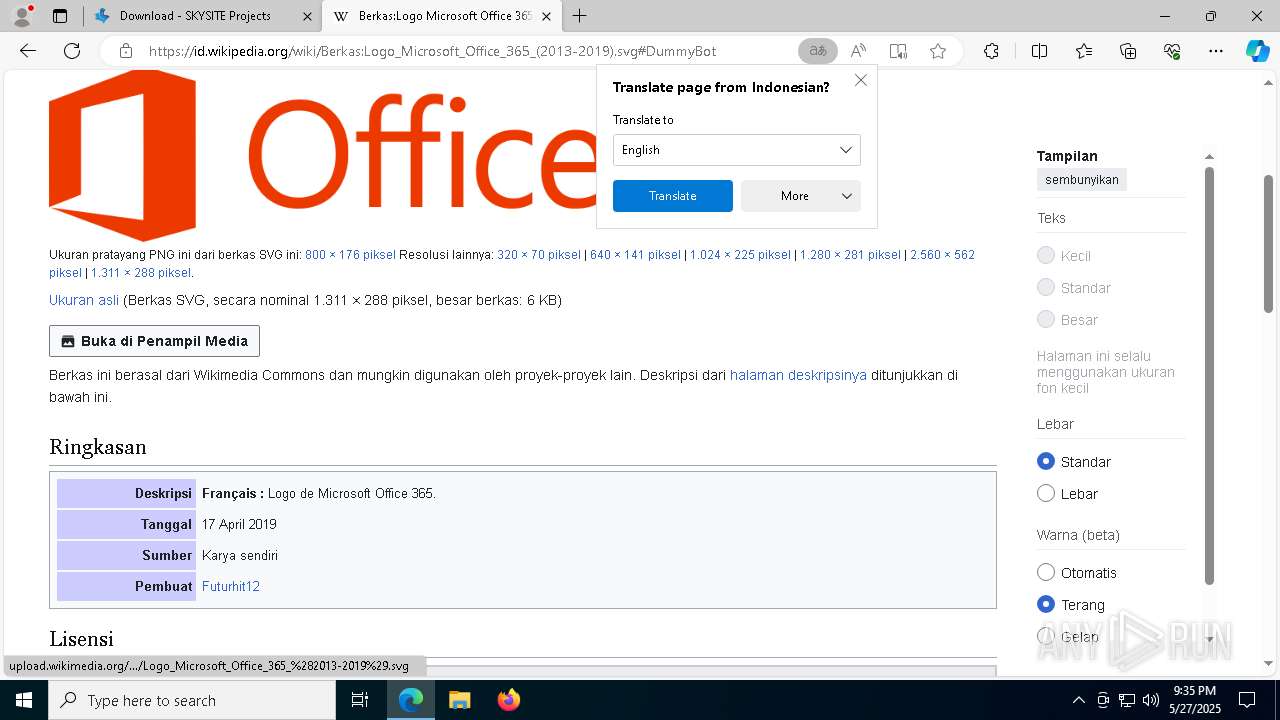Image resolution: width=1280 pixels, height=720 pixels.
Task: Select Gelap color mode radio
Action: tap(1046, 636)
